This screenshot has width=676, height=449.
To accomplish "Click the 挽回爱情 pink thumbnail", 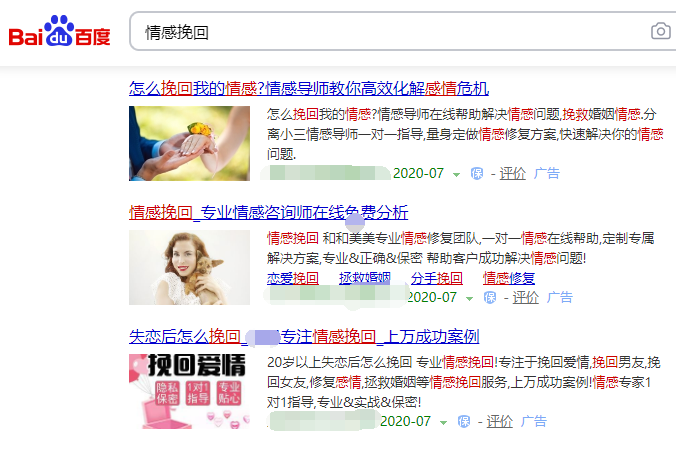I will coord(189,392).
